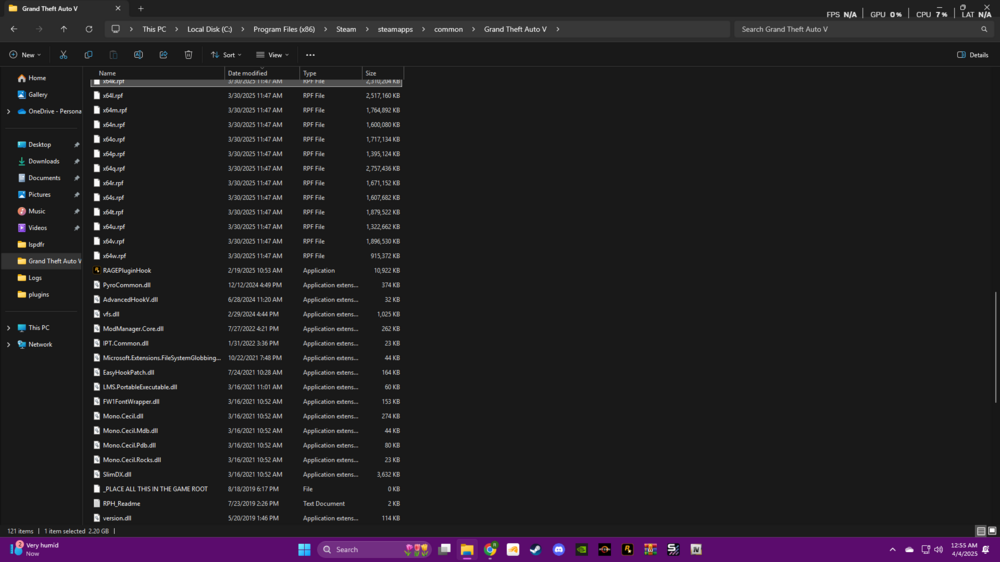Open the NVIDIA app on taskbar
The height and width of the screenshot is (562, 1000).
pos(582,549)
